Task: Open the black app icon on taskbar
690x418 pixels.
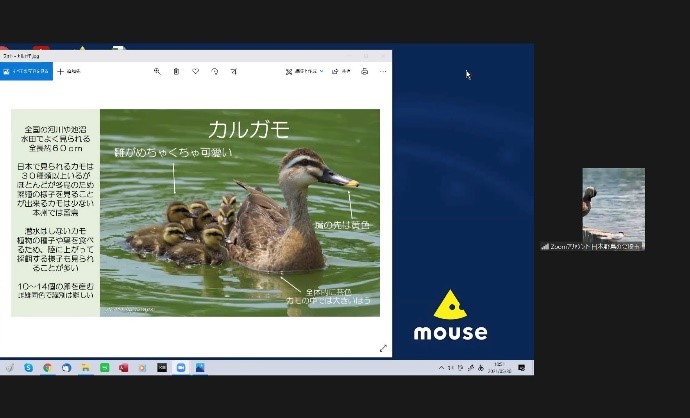Action: [x=162, y=367]
